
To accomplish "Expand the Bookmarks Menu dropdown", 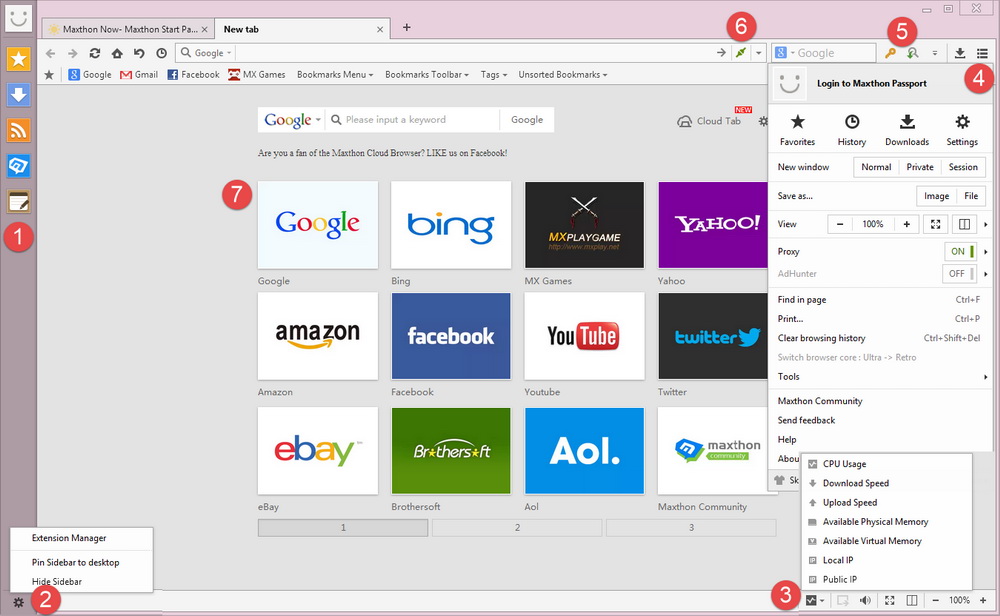I will [335, 75].
